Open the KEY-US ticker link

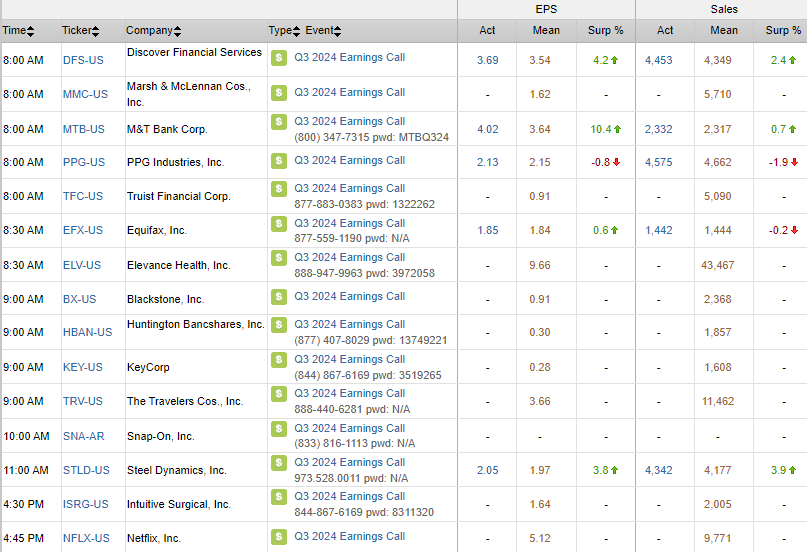tap(83, 367)
